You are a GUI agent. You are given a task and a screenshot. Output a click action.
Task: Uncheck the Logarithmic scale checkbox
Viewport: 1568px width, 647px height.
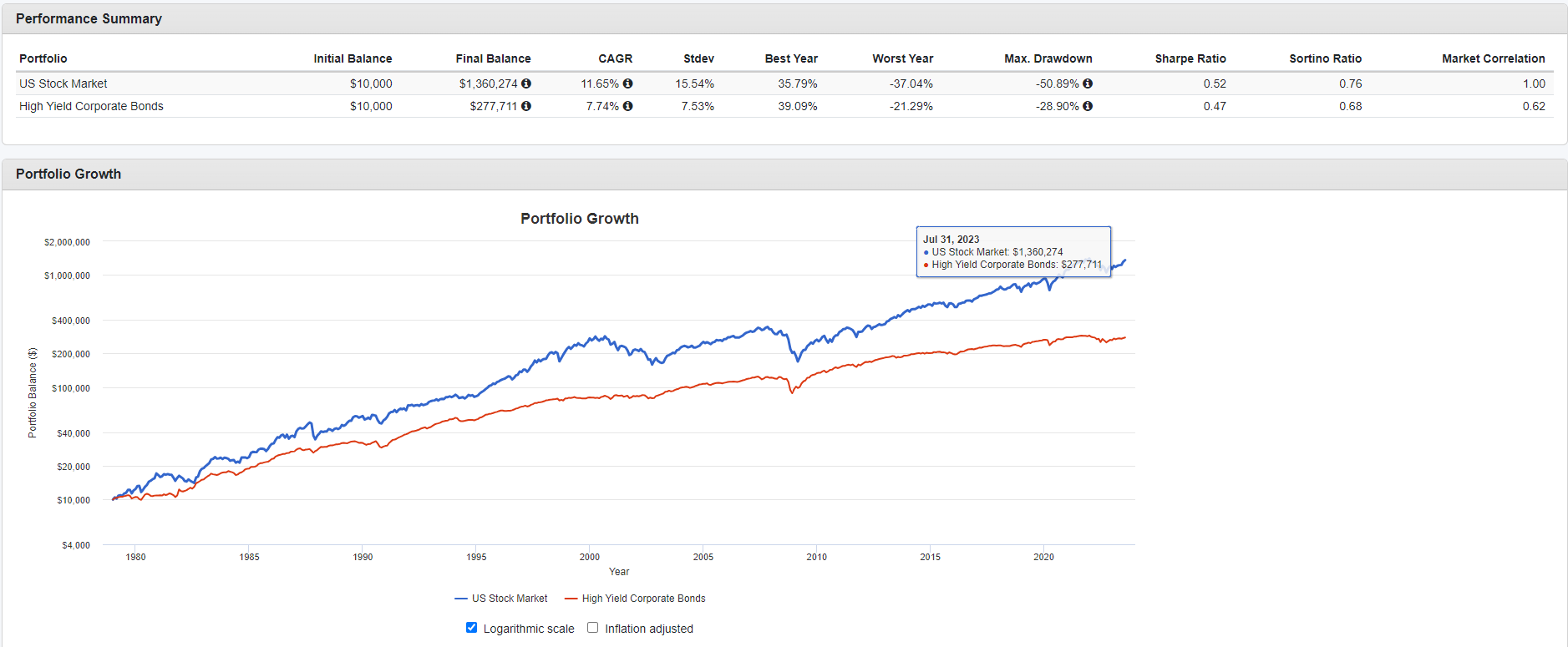click(x=471, y=628)
